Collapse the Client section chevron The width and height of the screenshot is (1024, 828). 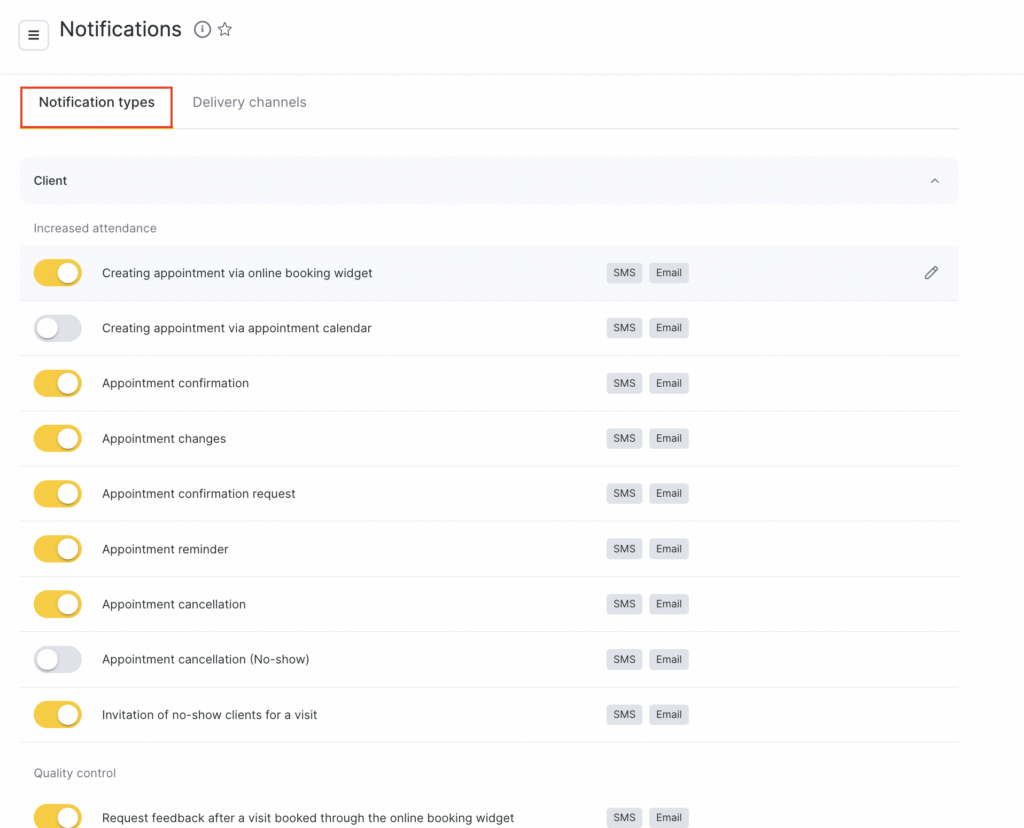coord(935,181)
